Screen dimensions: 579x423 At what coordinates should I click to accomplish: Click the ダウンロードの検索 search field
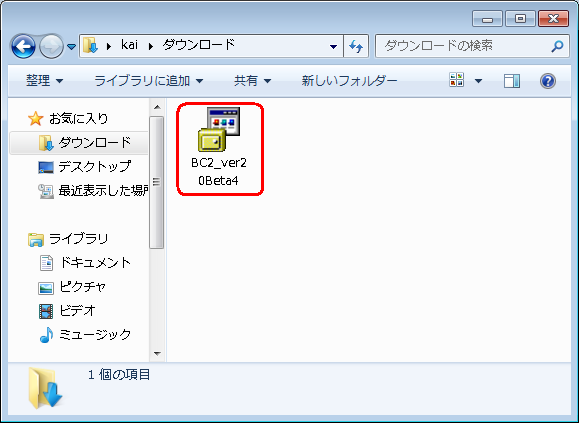point(465,46)
